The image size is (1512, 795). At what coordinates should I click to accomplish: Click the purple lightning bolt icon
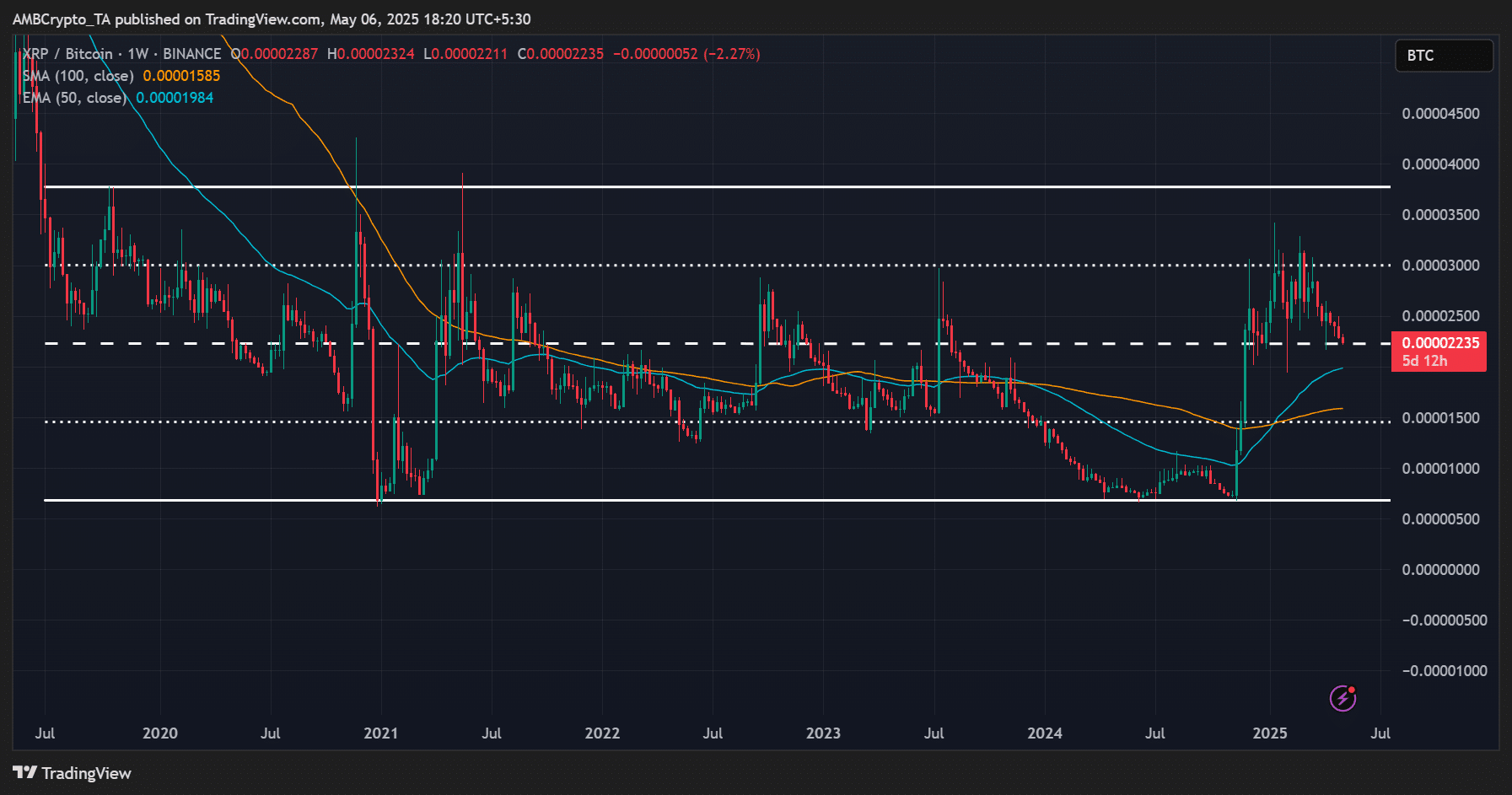tap(1343, 698)
